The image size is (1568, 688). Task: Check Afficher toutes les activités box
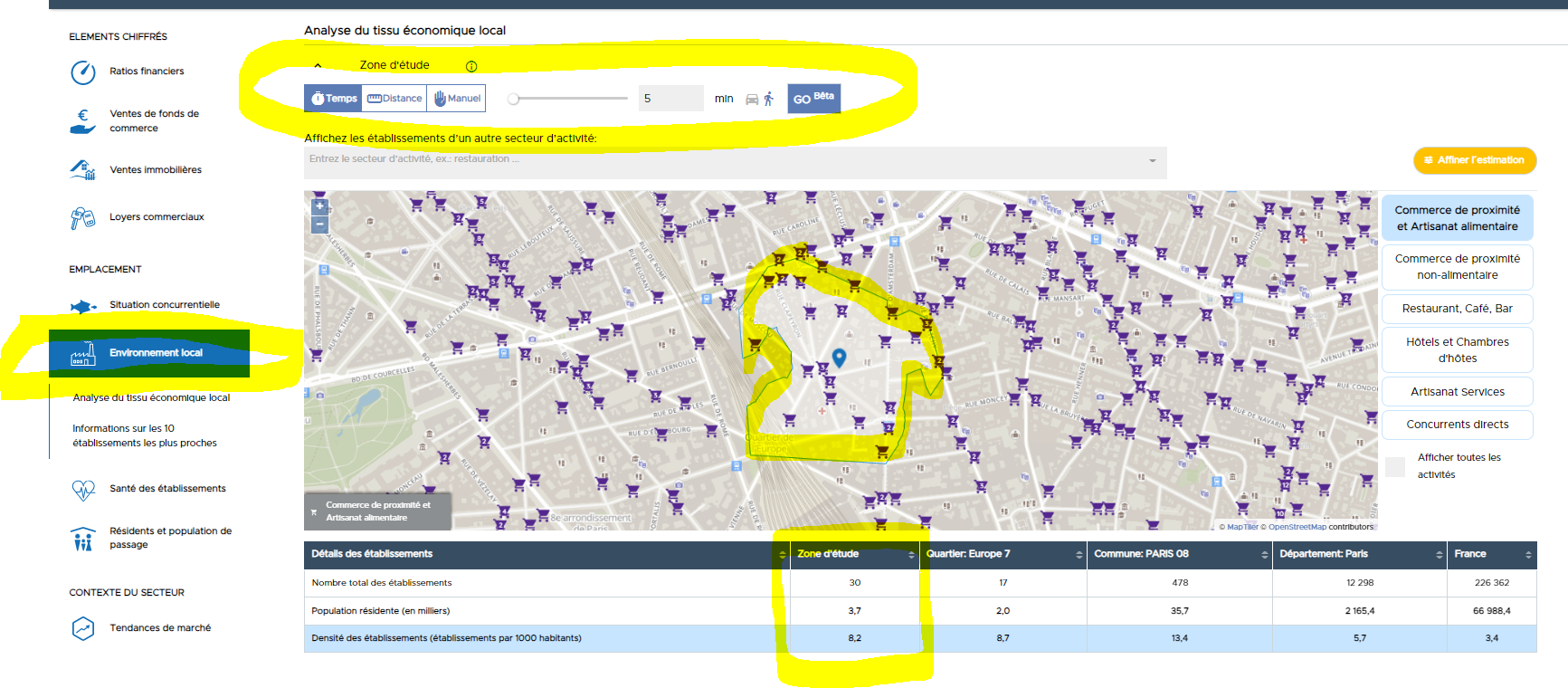click(x=1395, y=466)
